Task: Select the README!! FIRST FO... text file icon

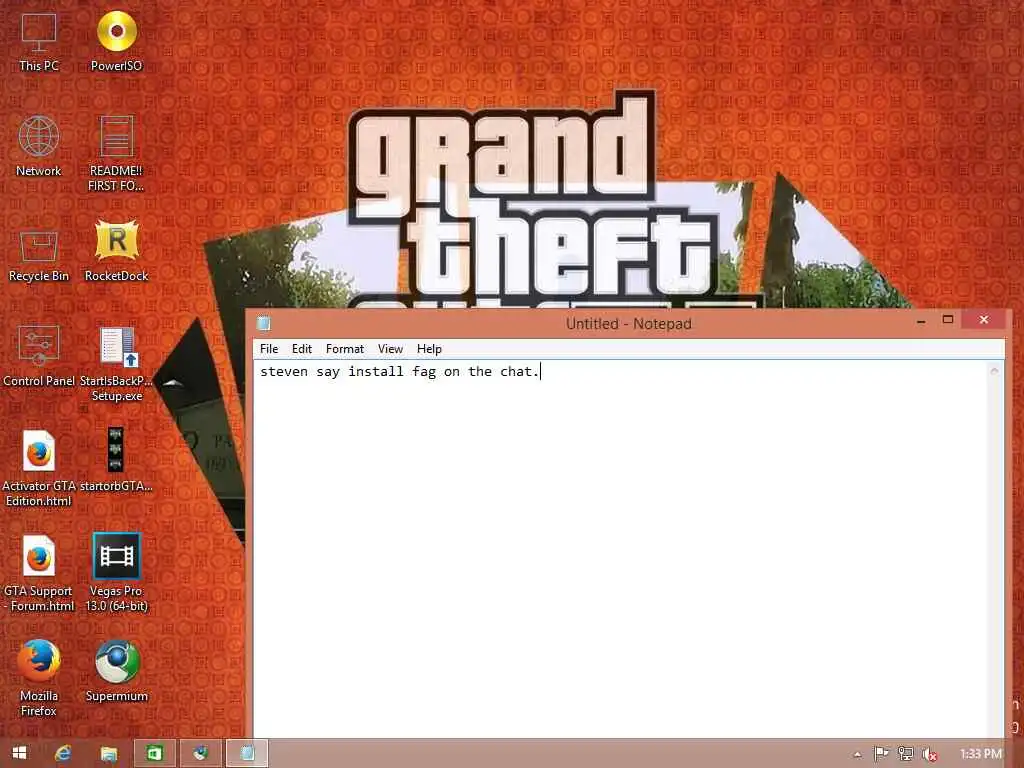Action: (116, 153)
